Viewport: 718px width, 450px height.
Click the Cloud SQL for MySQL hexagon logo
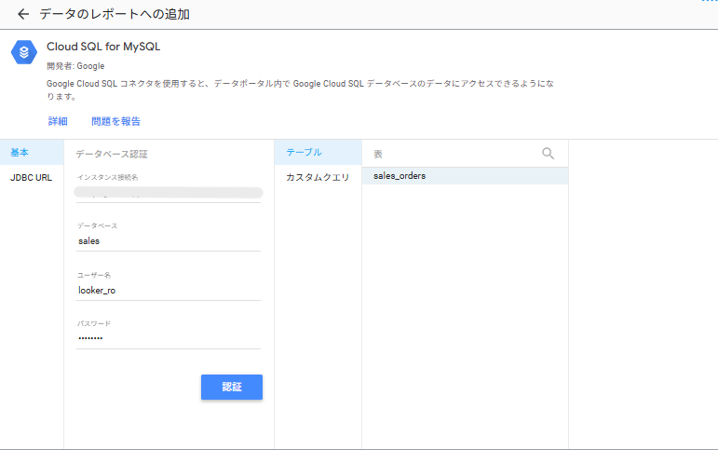click(24, 52)
